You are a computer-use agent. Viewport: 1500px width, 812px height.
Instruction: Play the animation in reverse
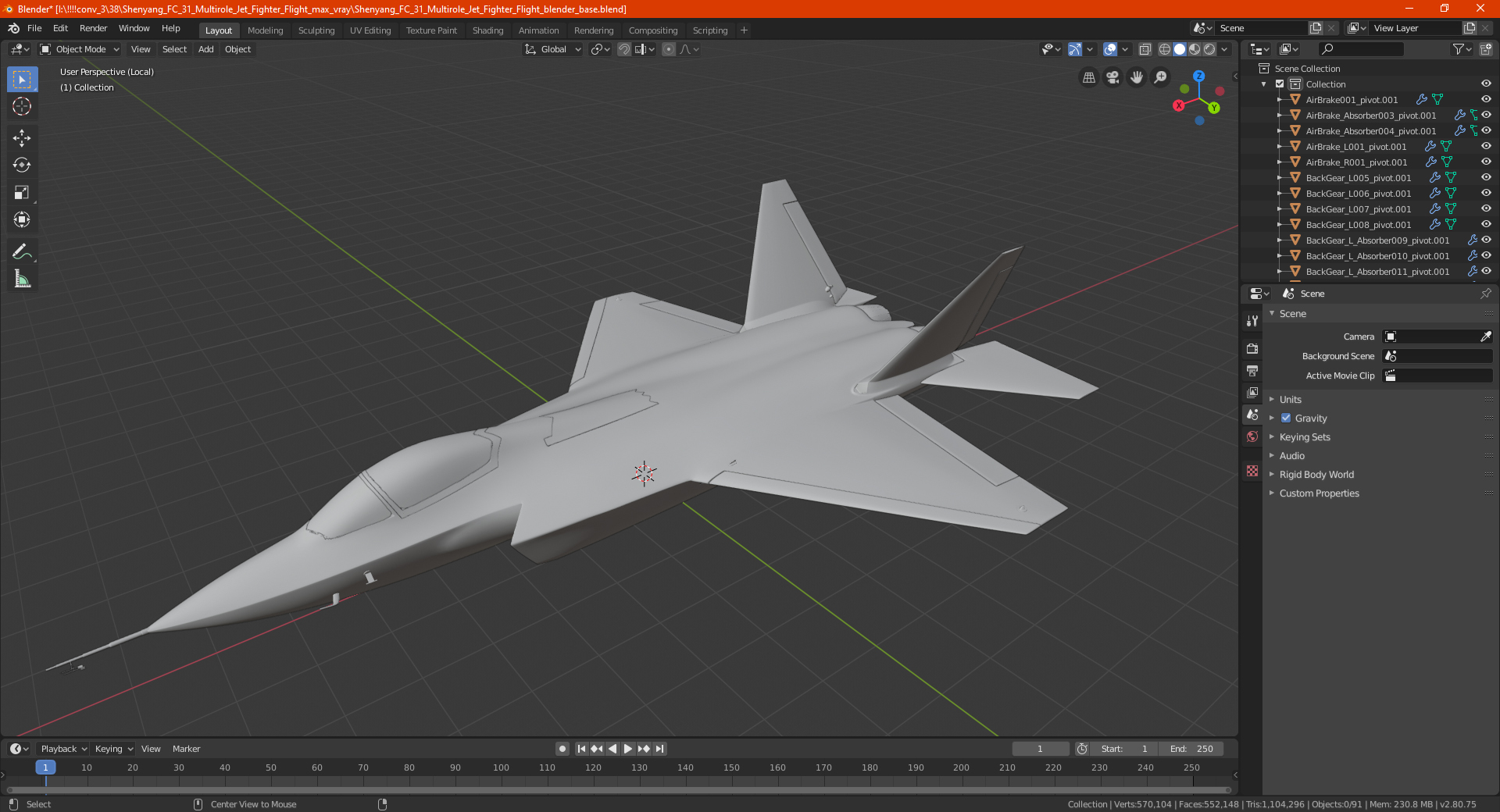coord(612,749)
